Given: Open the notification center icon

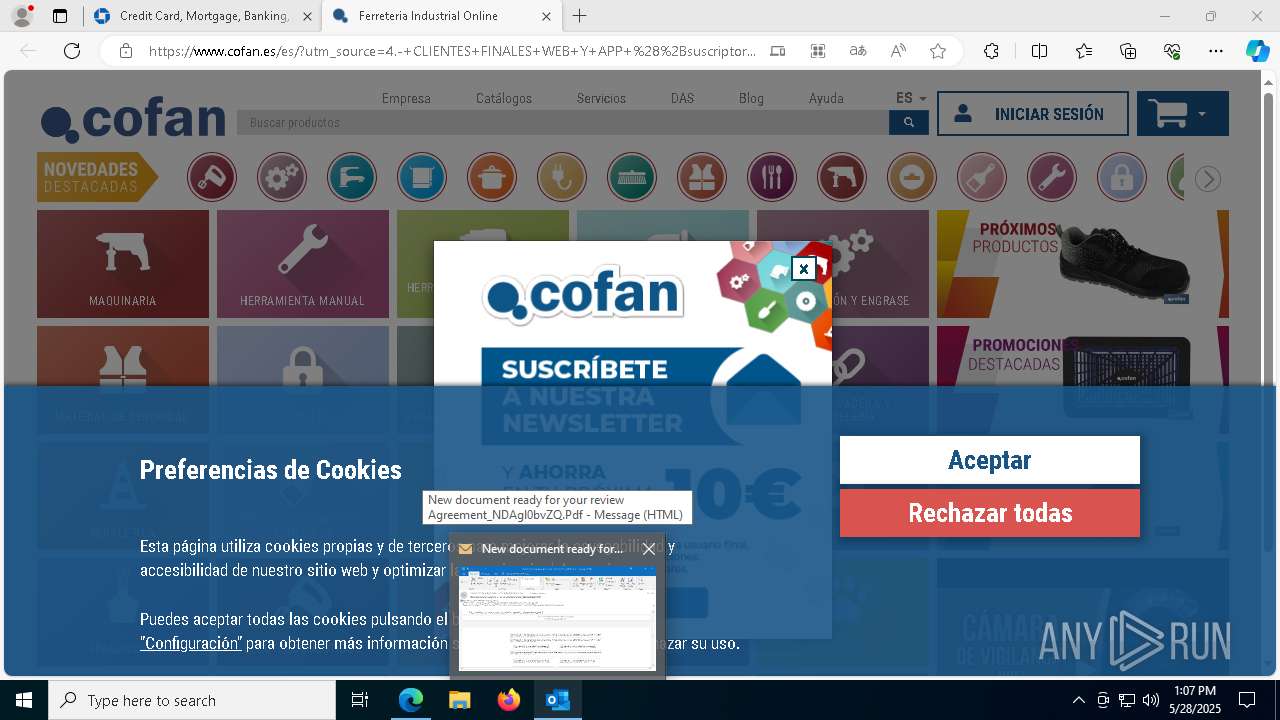Looking at the screenshot, I should tap(1247, 700).
